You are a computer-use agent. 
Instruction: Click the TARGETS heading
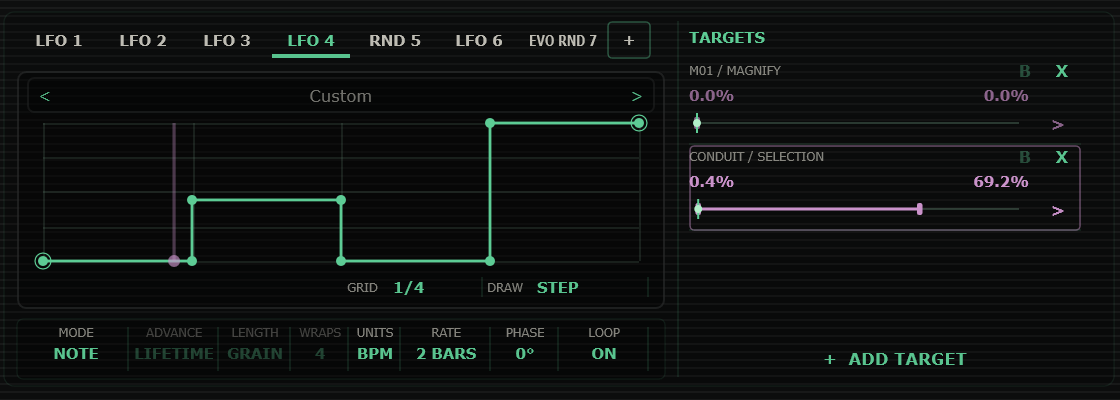726,38
